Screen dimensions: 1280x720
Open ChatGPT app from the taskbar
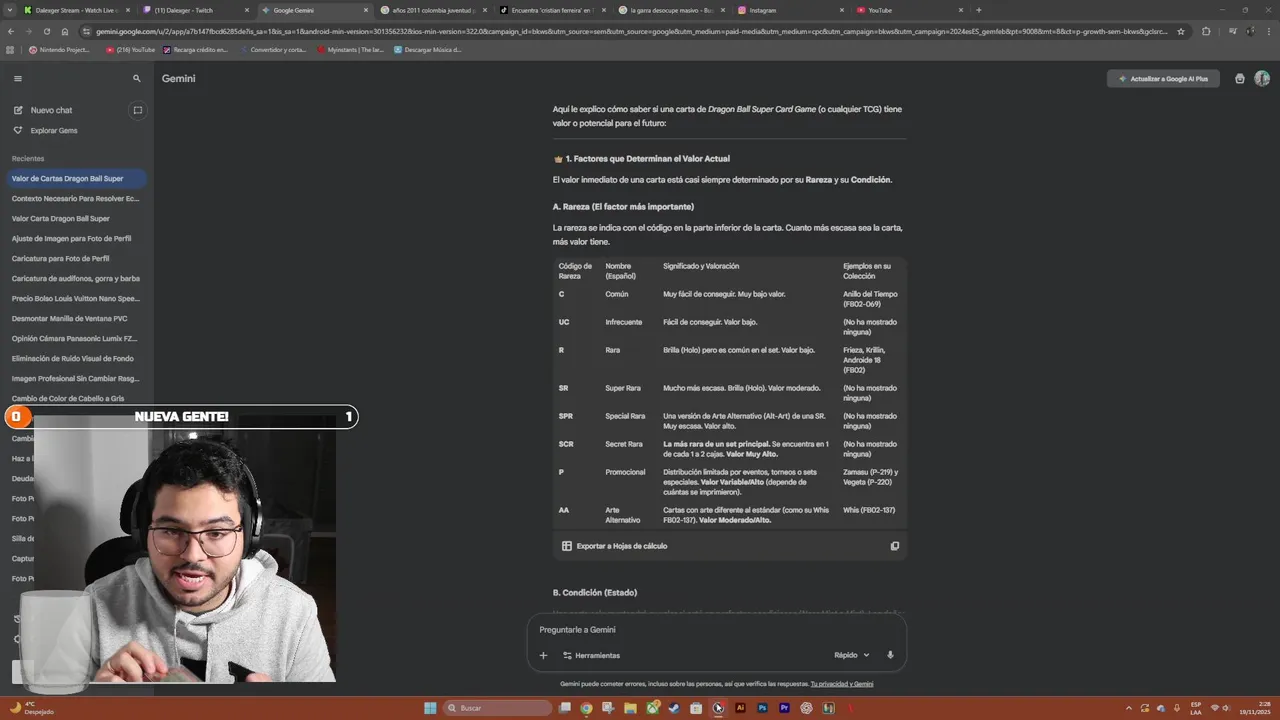tap(806, 708)
